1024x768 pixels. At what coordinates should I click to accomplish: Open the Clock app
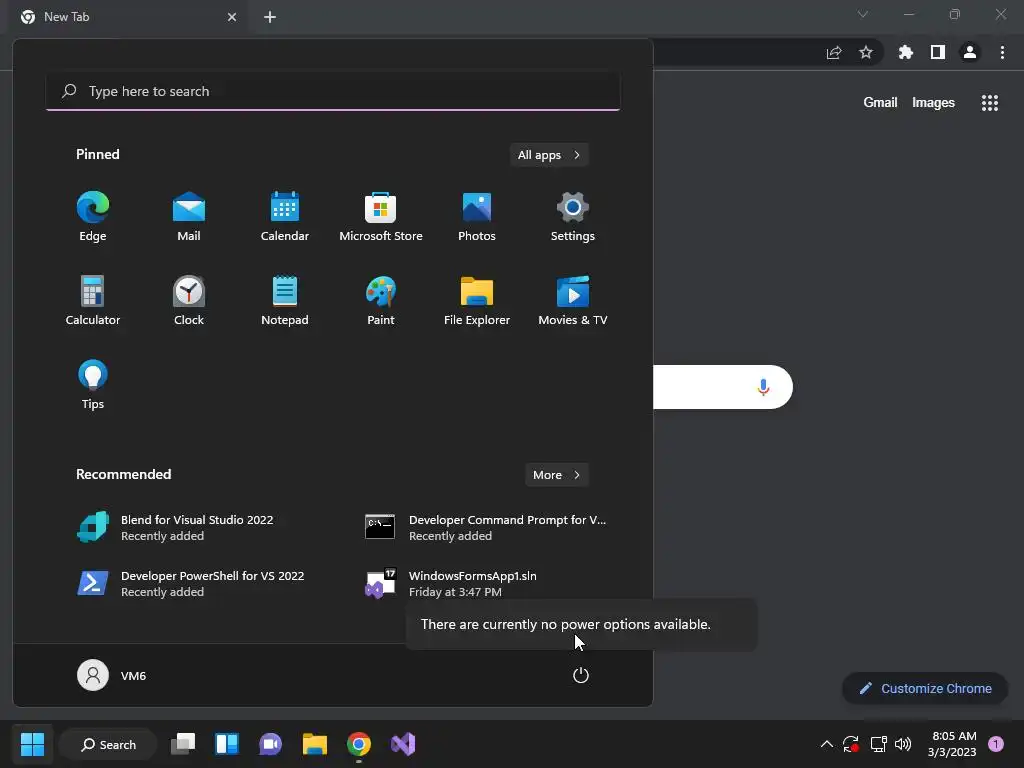coord(189,301)
